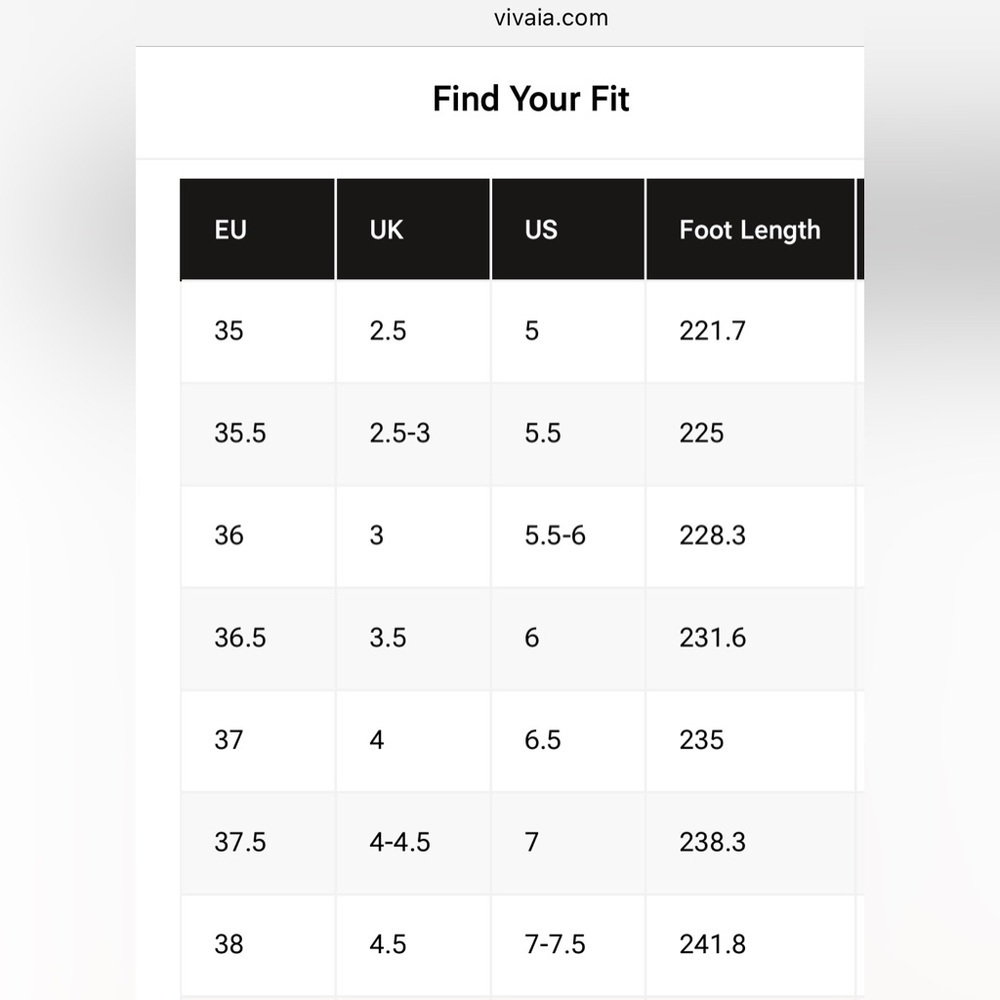This screenshot has width=1000, height=1000.
Task: Click the UK column header
Action: (413, 230)
